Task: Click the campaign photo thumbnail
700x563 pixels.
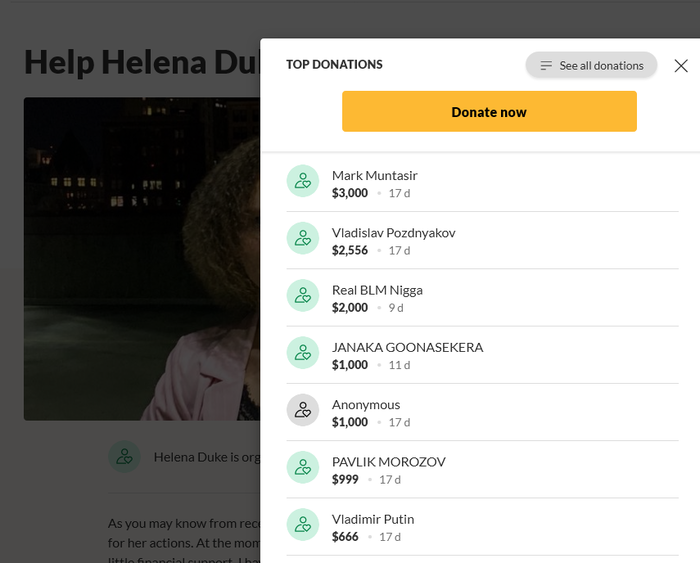Action: click(x=142, y=259)
